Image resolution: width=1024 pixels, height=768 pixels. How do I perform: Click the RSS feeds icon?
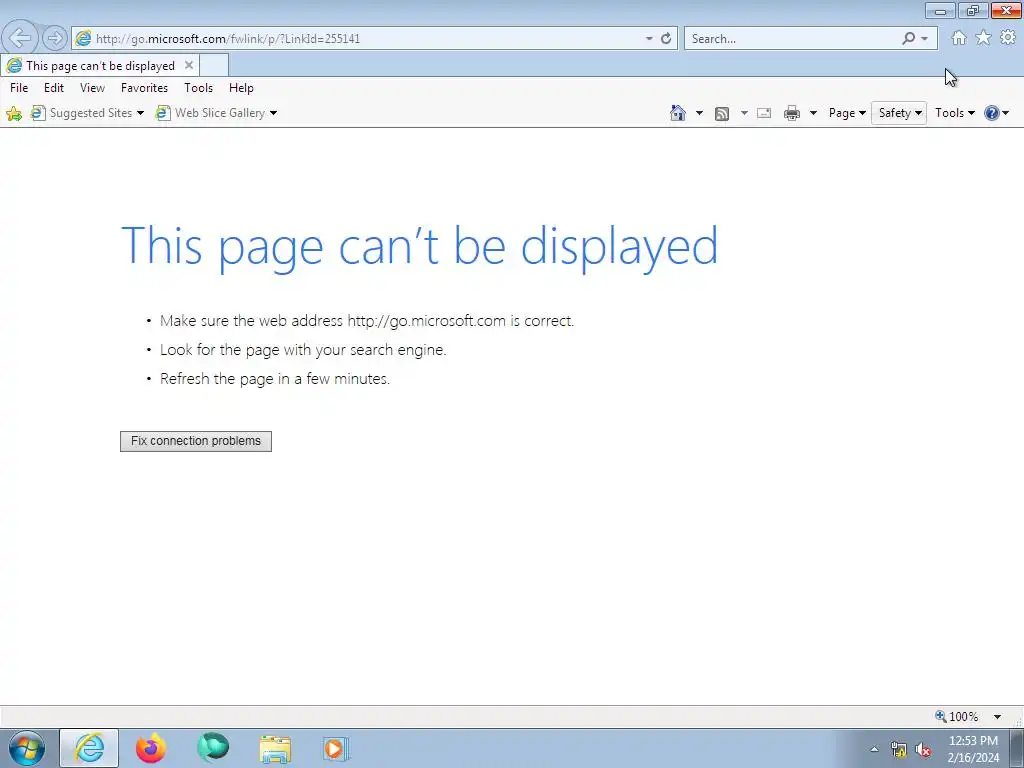coord(722,114)
